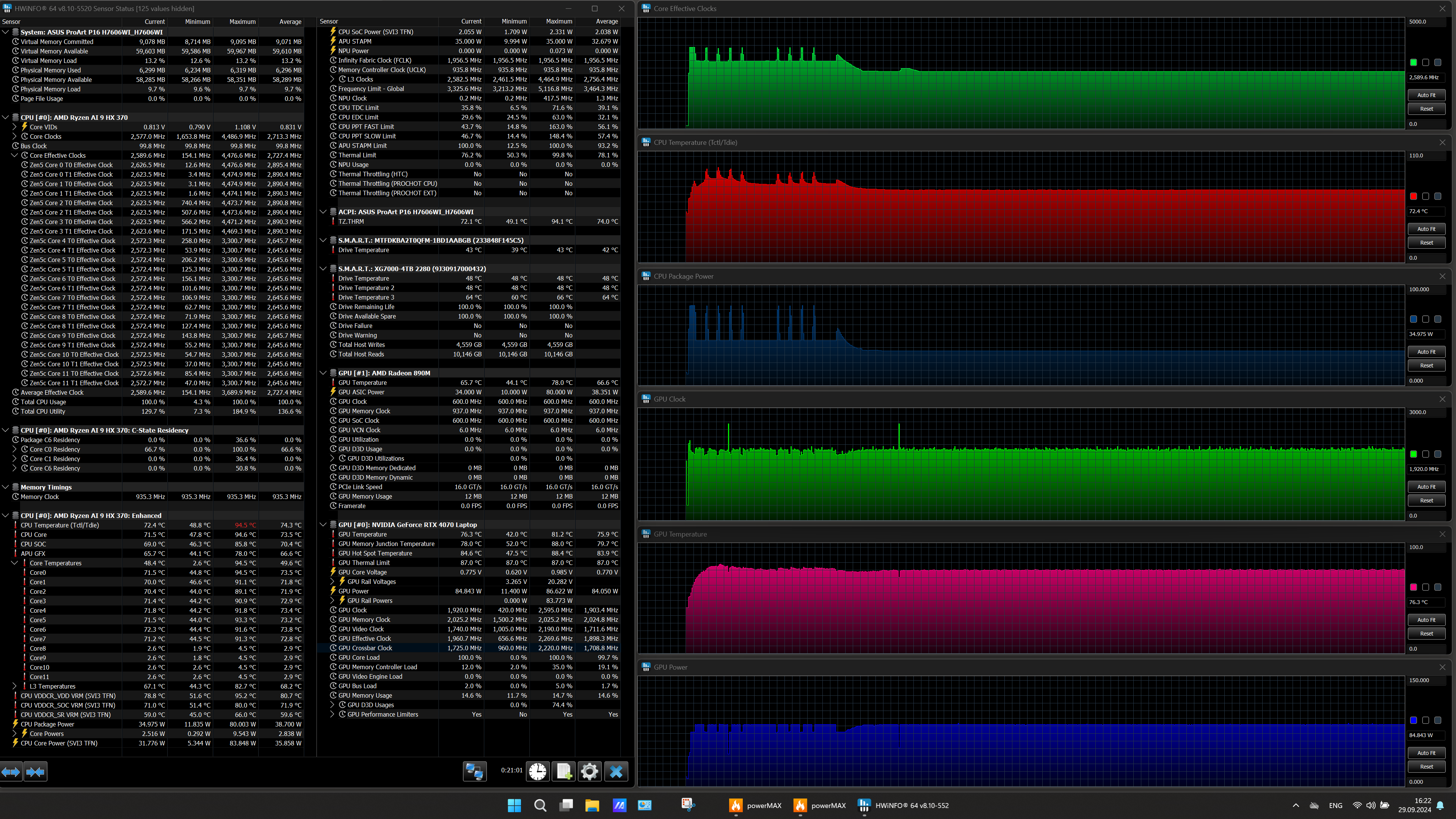Toggle the middle checkbox in CPU Temperature graph
Viewport: 1456px width, 819px height.
tap(1426, 197)
